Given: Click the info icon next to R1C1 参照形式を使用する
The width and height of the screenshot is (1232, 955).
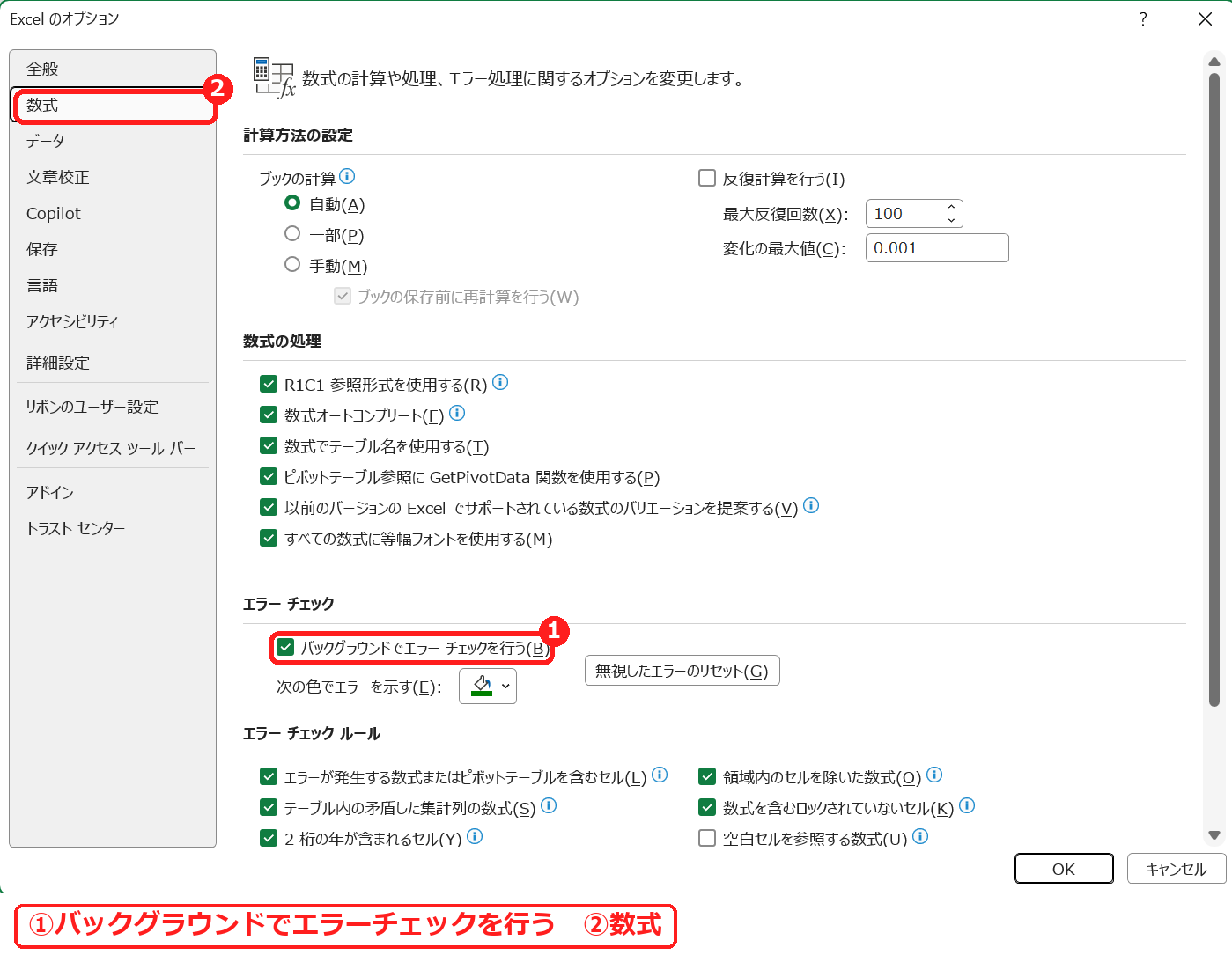Looking at the screenshot, I should pos(500,382).
